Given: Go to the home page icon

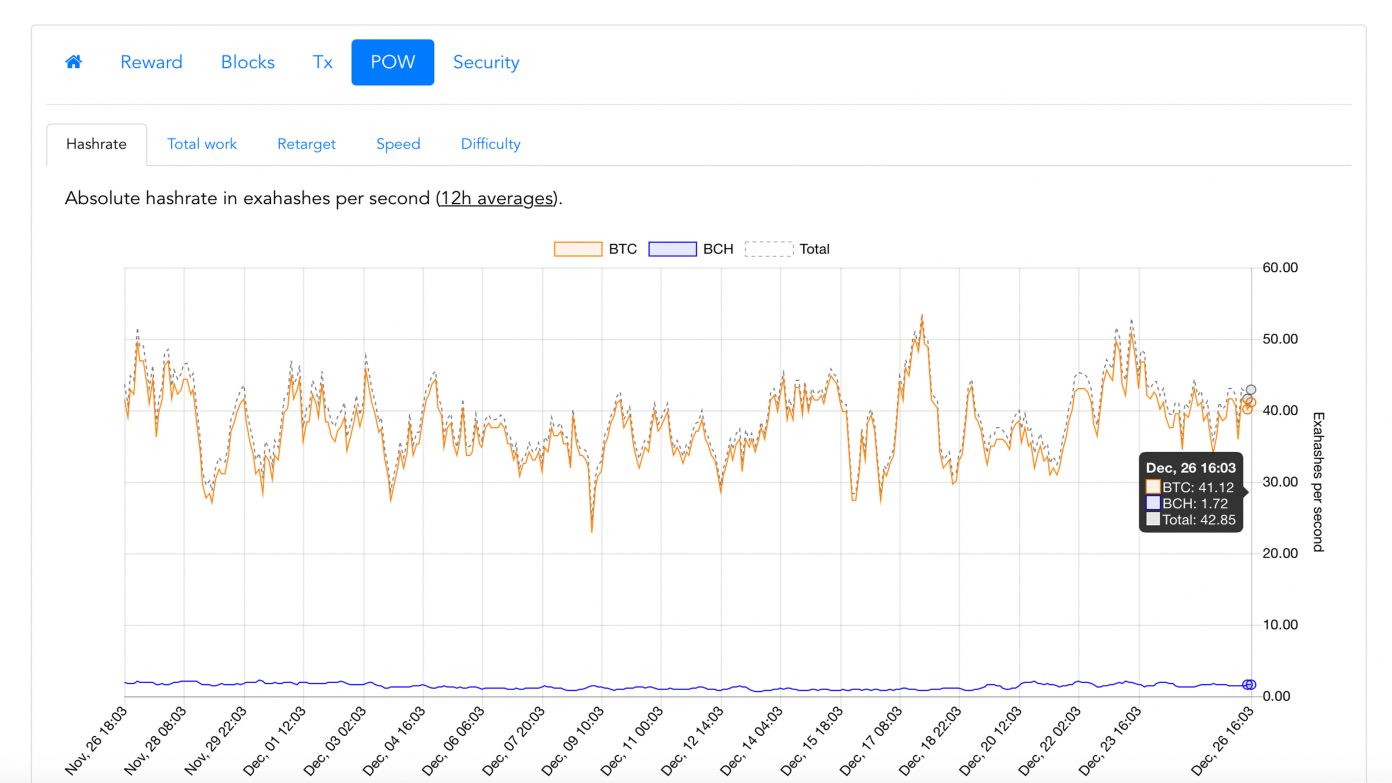Looking at the screenshot, I should click(x=73, y=62).
